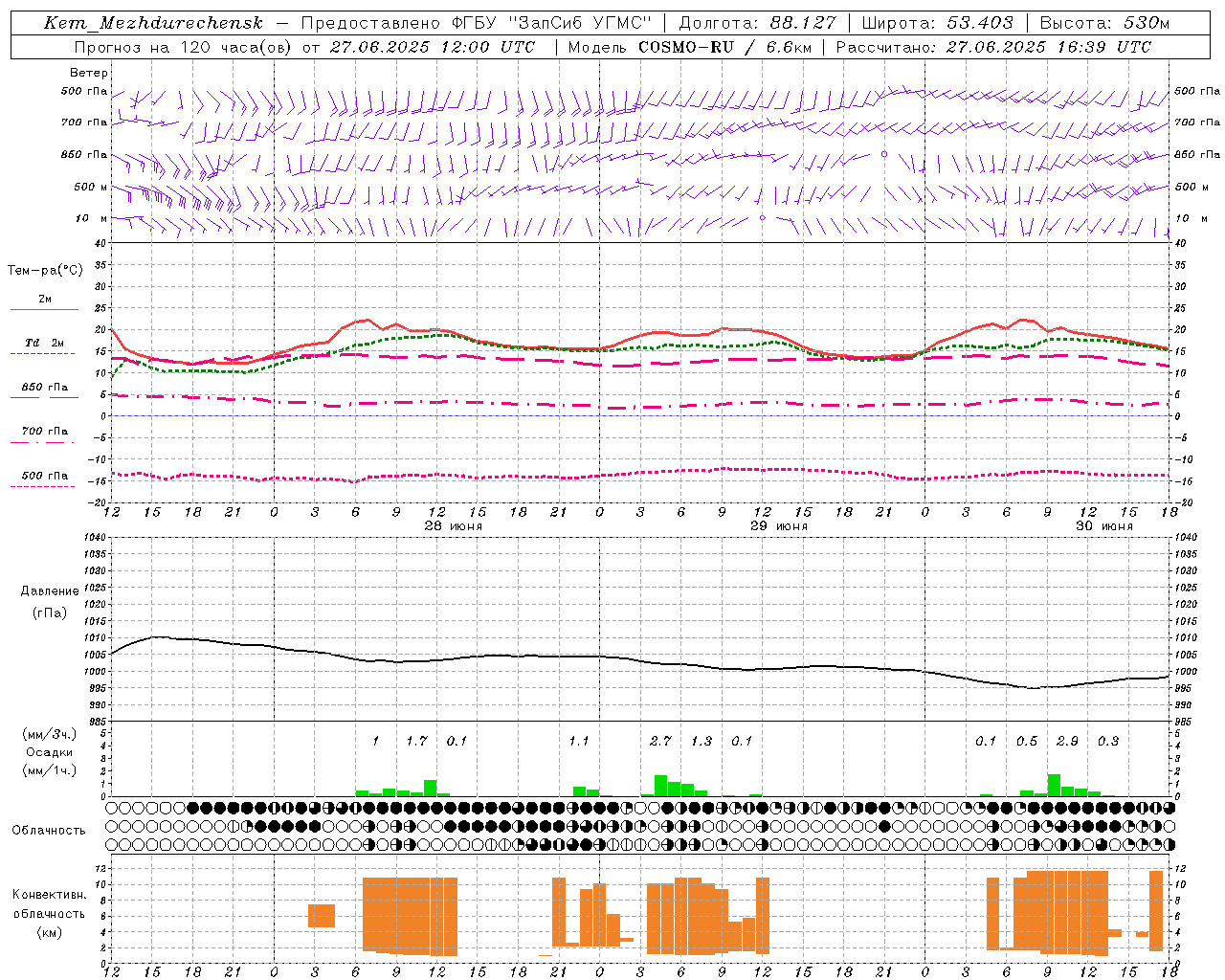Screen dimensions: 1225x980
Task: Click the Ветер wind section label
Action: pyautogui.click(x=89, y=73)
